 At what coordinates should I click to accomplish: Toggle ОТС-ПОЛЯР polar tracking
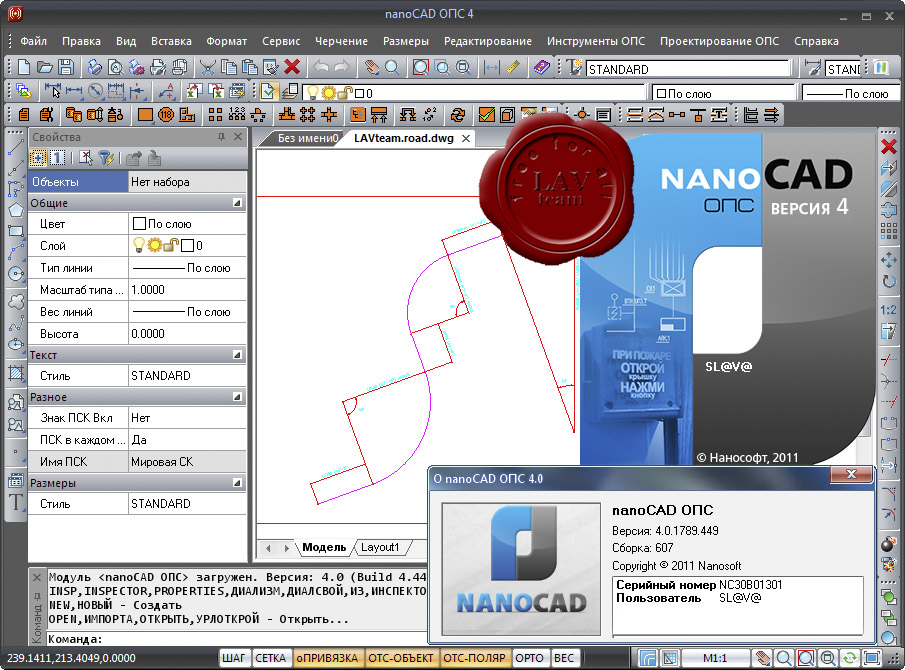tap(474, 658)
